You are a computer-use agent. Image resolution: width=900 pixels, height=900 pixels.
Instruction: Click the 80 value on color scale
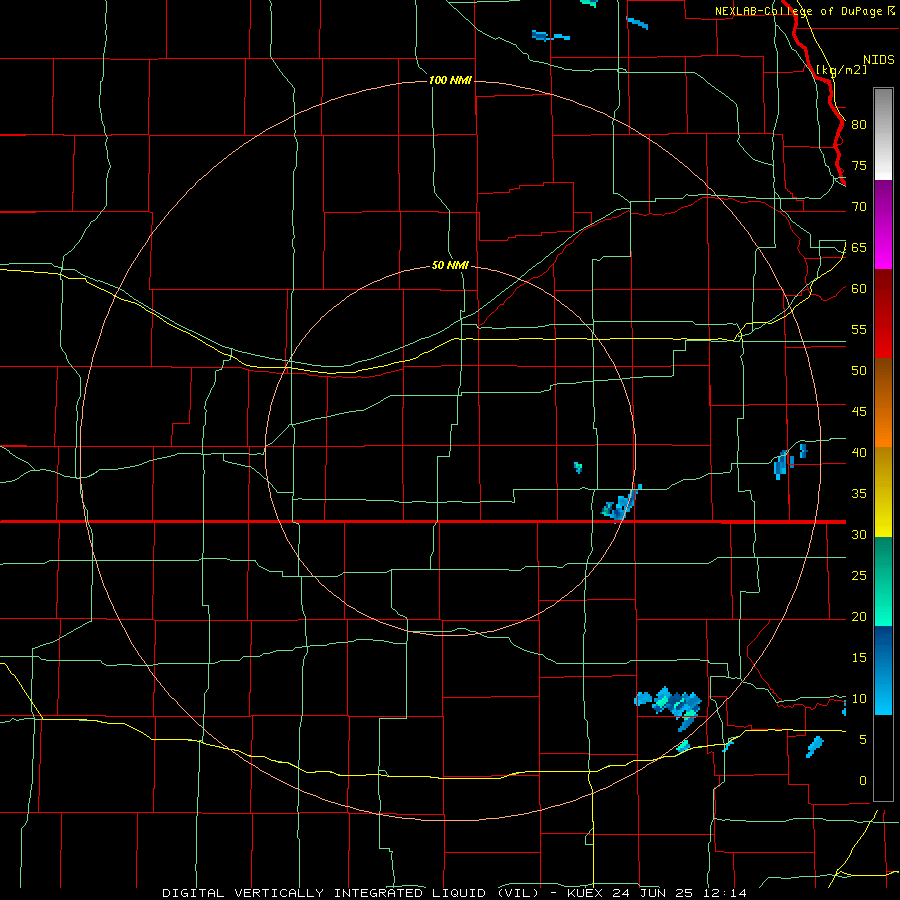coord(859,125)
